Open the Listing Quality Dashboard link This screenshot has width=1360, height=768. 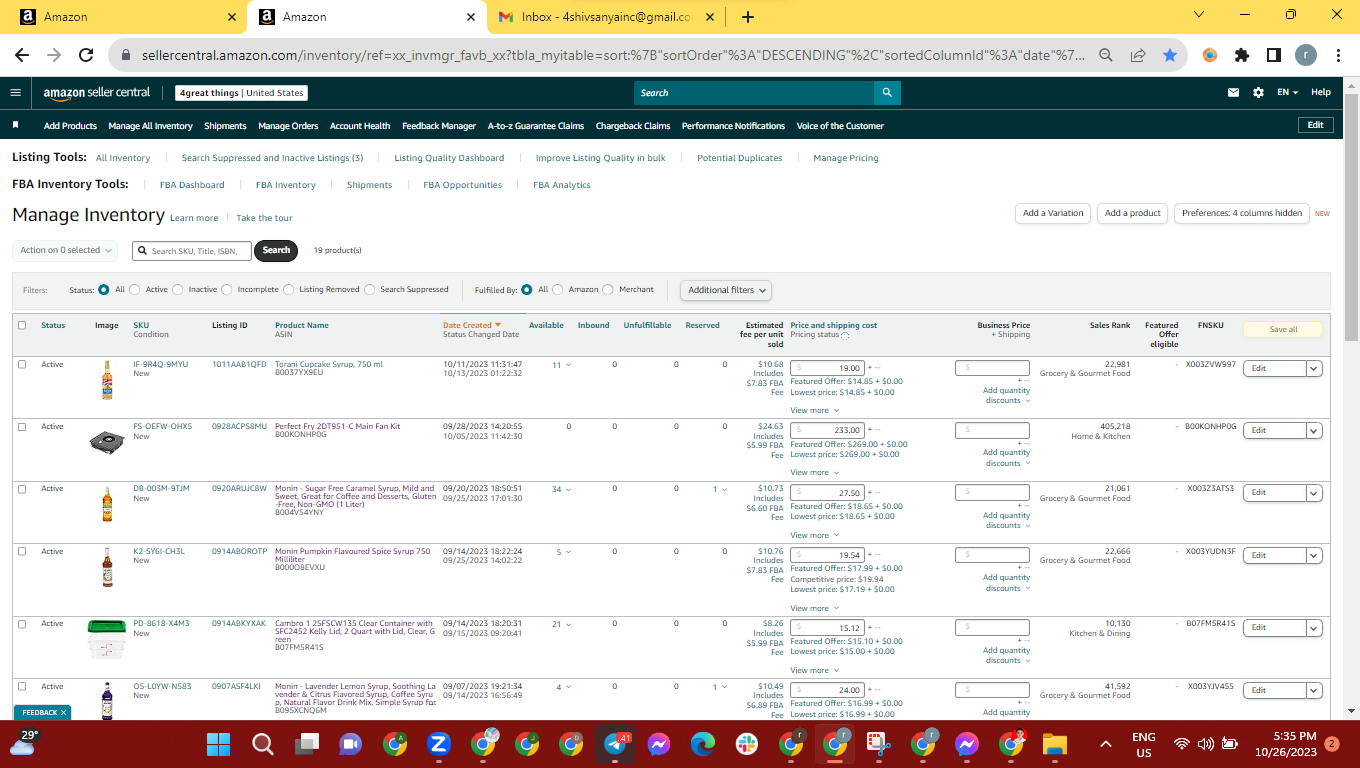[x=449, y=158]
